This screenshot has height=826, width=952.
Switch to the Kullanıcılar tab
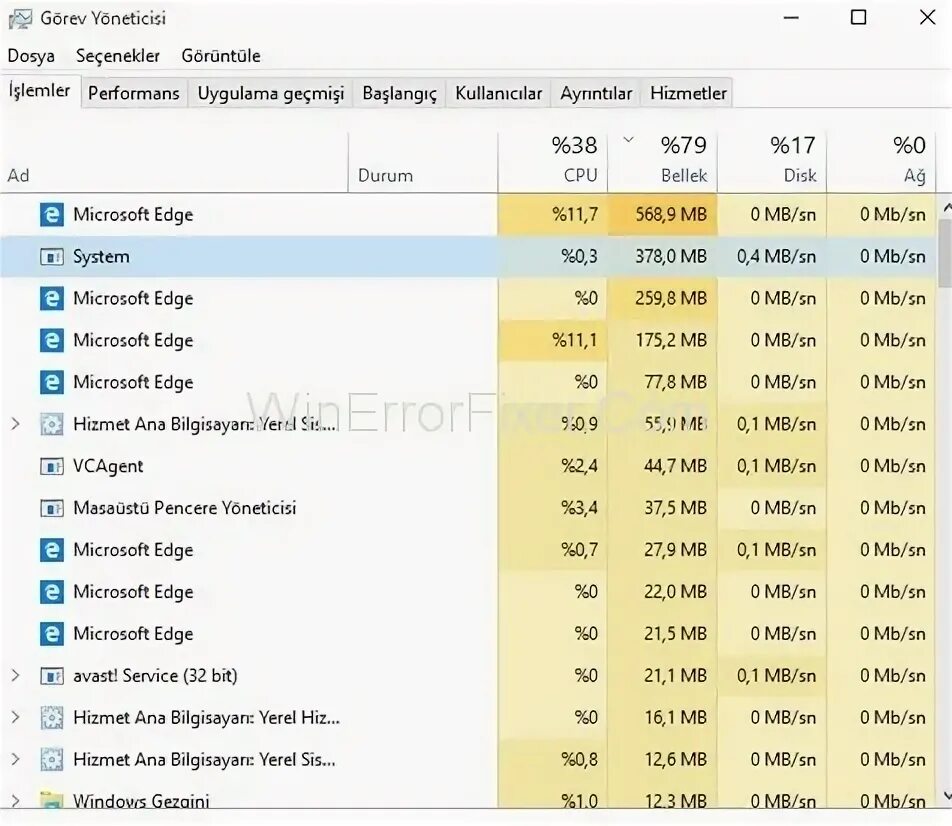tap(498, 93)
